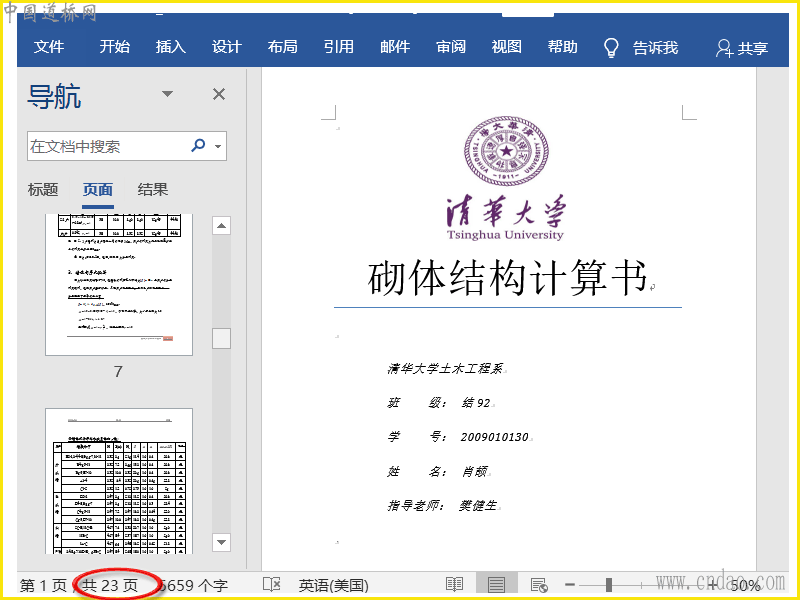Click the Tsinghua University logo image
The height and width of the screenshot is (600, 800).
(x=506, y=151)
